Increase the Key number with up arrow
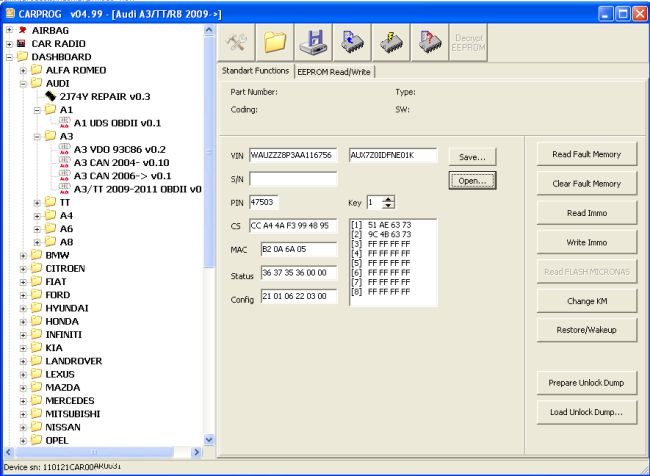 [388, 198]
